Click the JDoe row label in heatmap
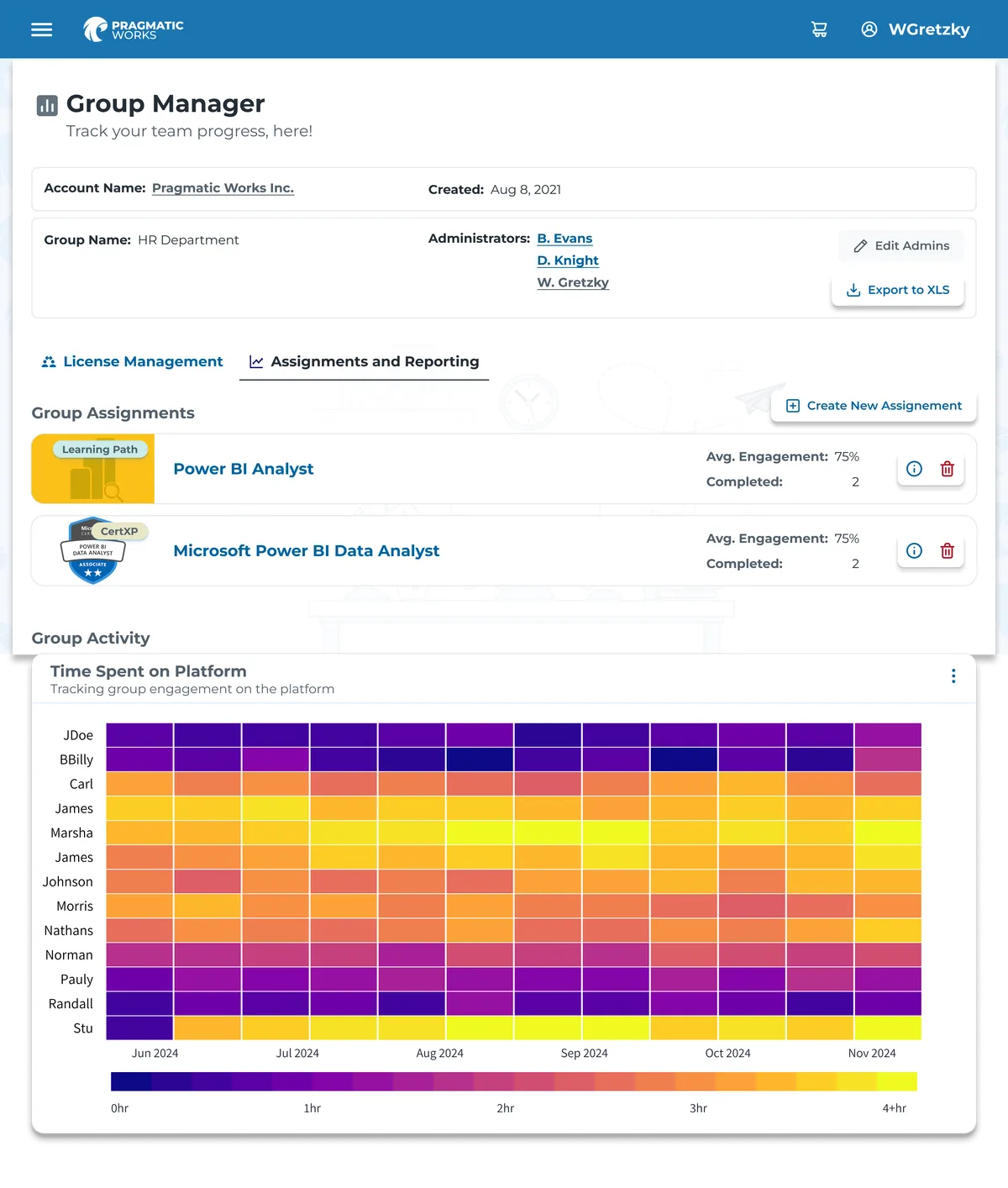Screen dimensions: 1008x1188 coord(78,735)
